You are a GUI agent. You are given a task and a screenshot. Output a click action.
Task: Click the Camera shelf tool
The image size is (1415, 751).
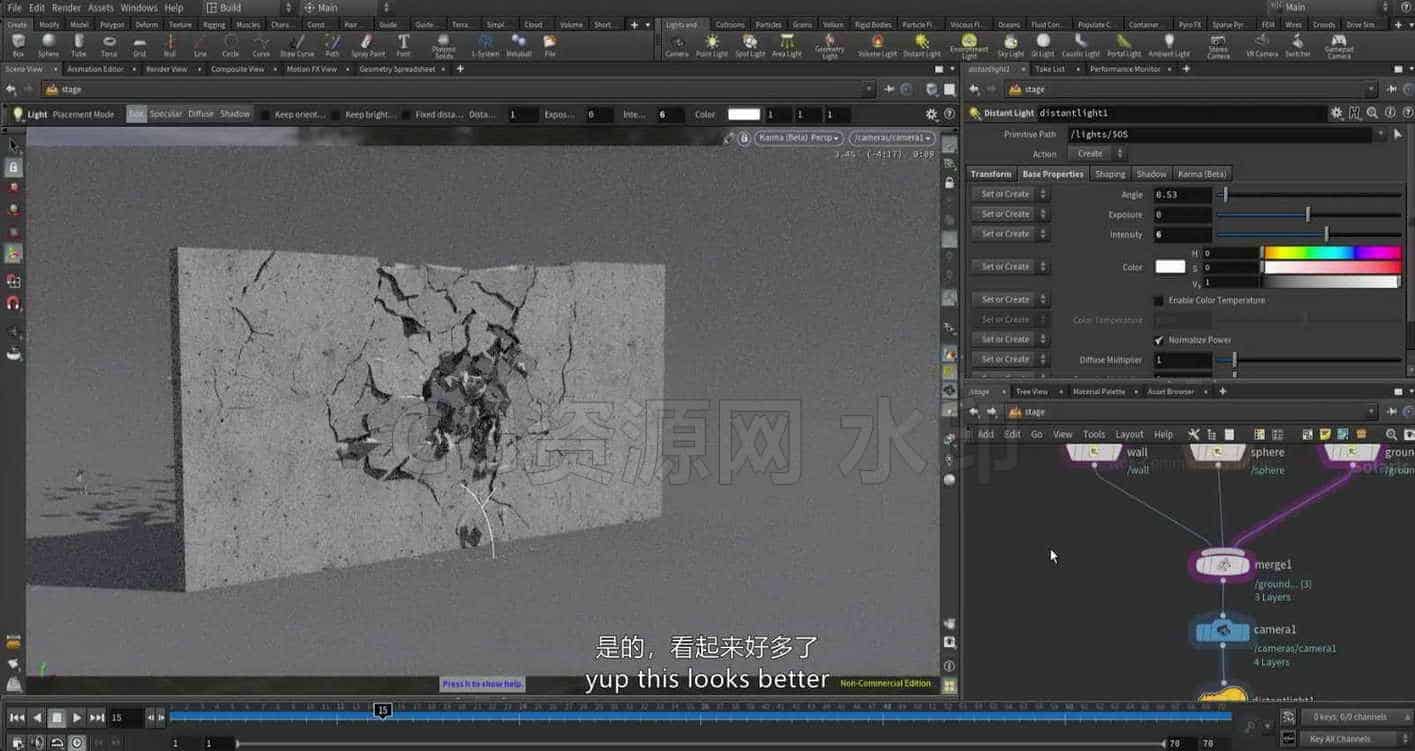(x=677, y=45)
